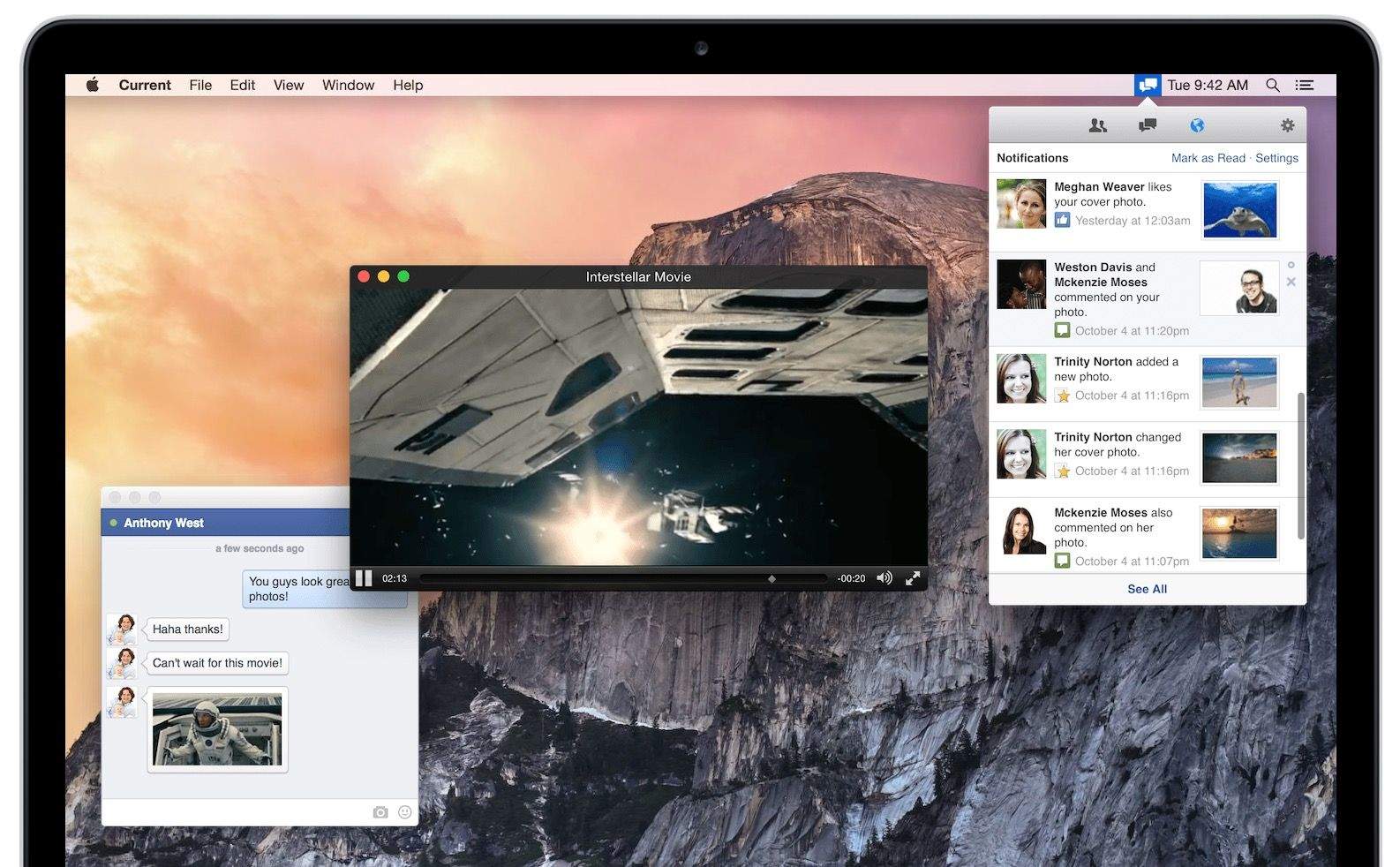Click See All notifications
Screen dimensions: 1400x867
pyautogui.click(x=1147, y=589)
